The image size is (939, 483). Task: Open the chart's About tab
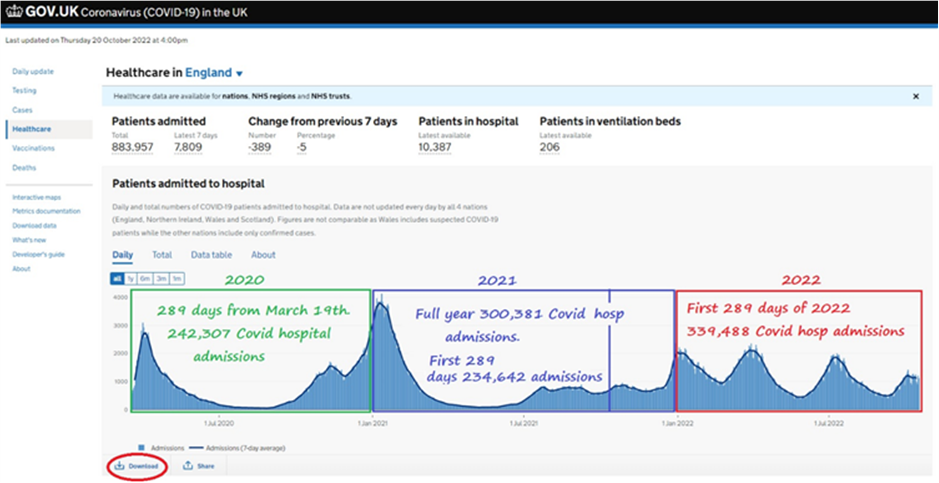(263, 255)
